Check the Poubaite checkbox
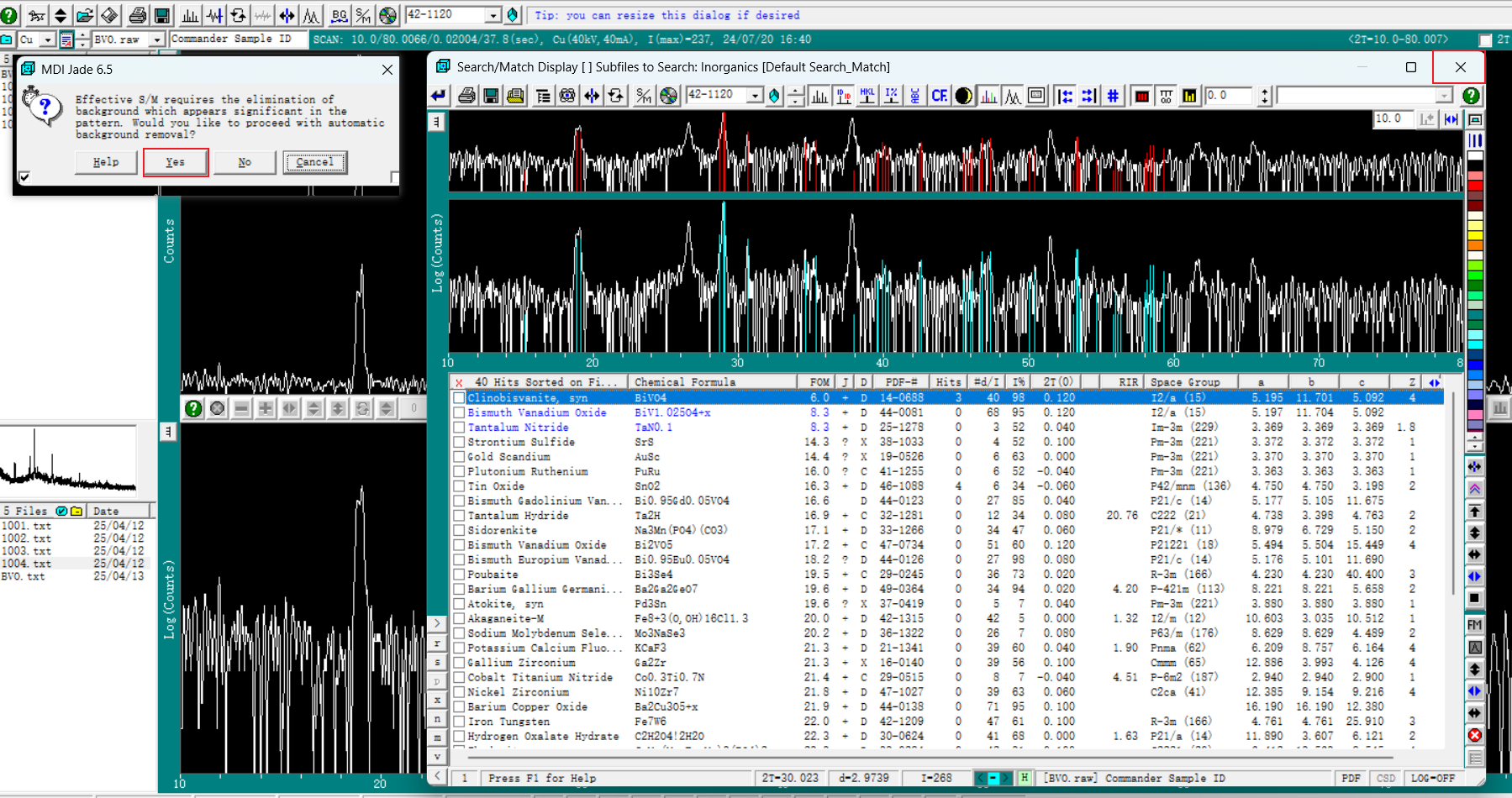 tap(459, 575)
